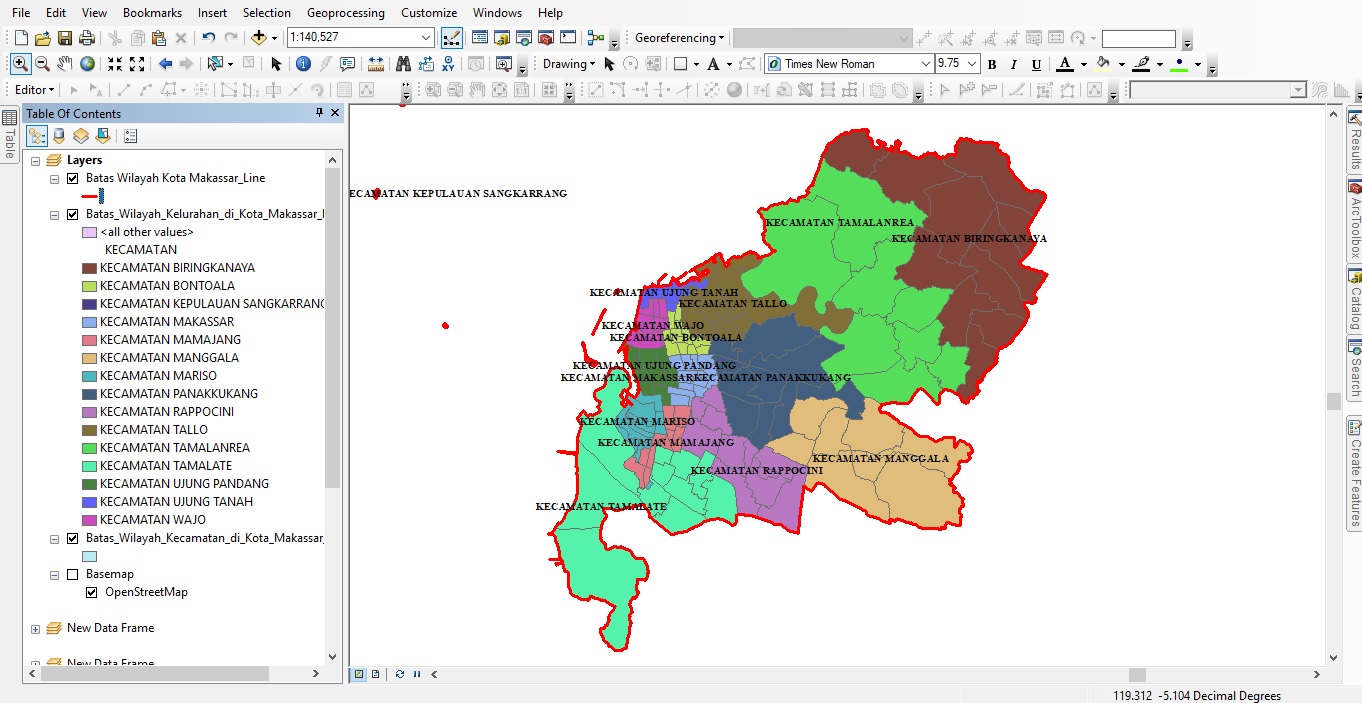The width and height of the screenshot is (1362, 703).
Task: Activate the Zoom In tool
Action: pyautogui.click(x=20, y=63)
